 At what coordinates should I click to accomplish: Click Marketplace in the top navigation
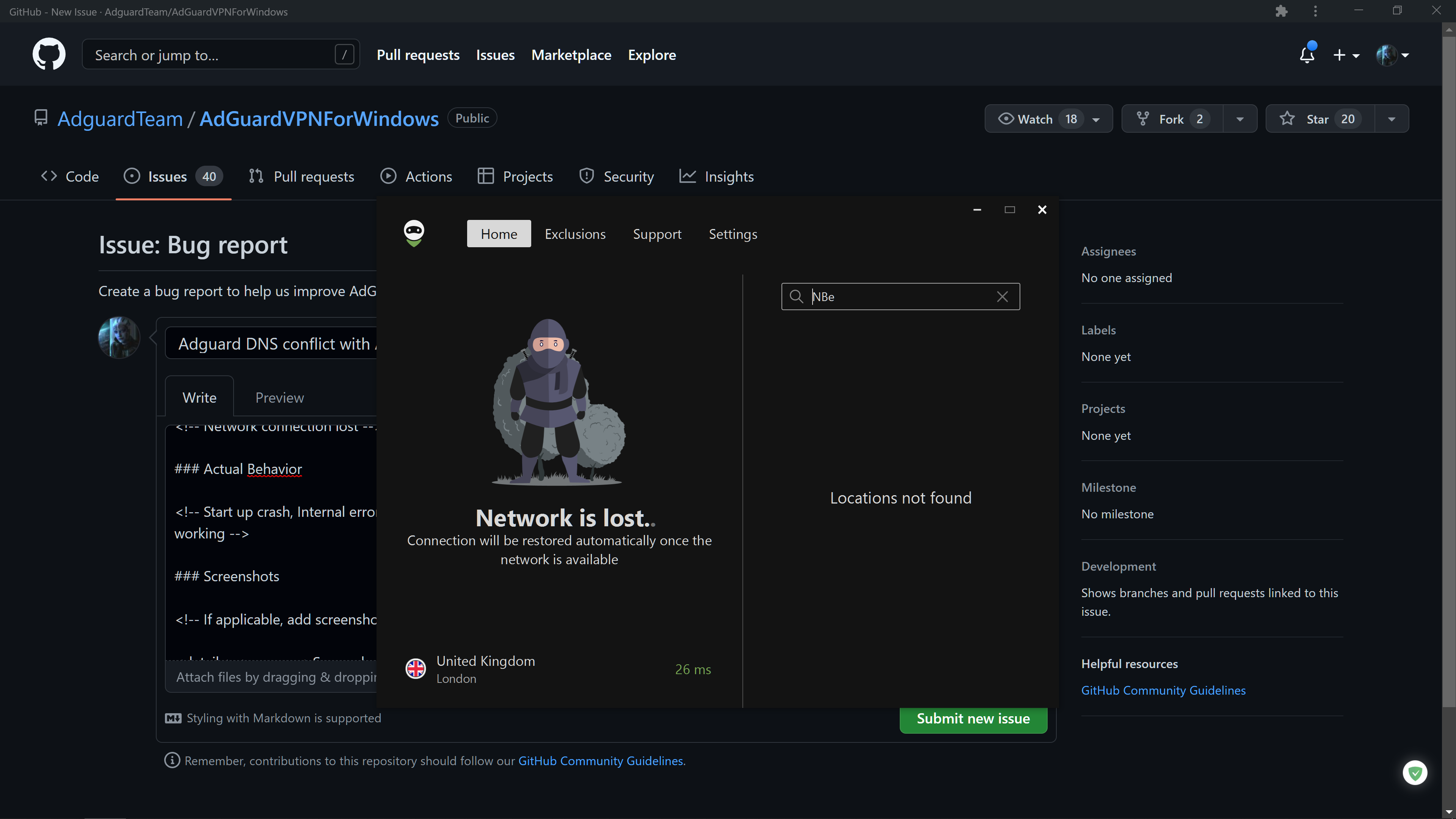571,55
